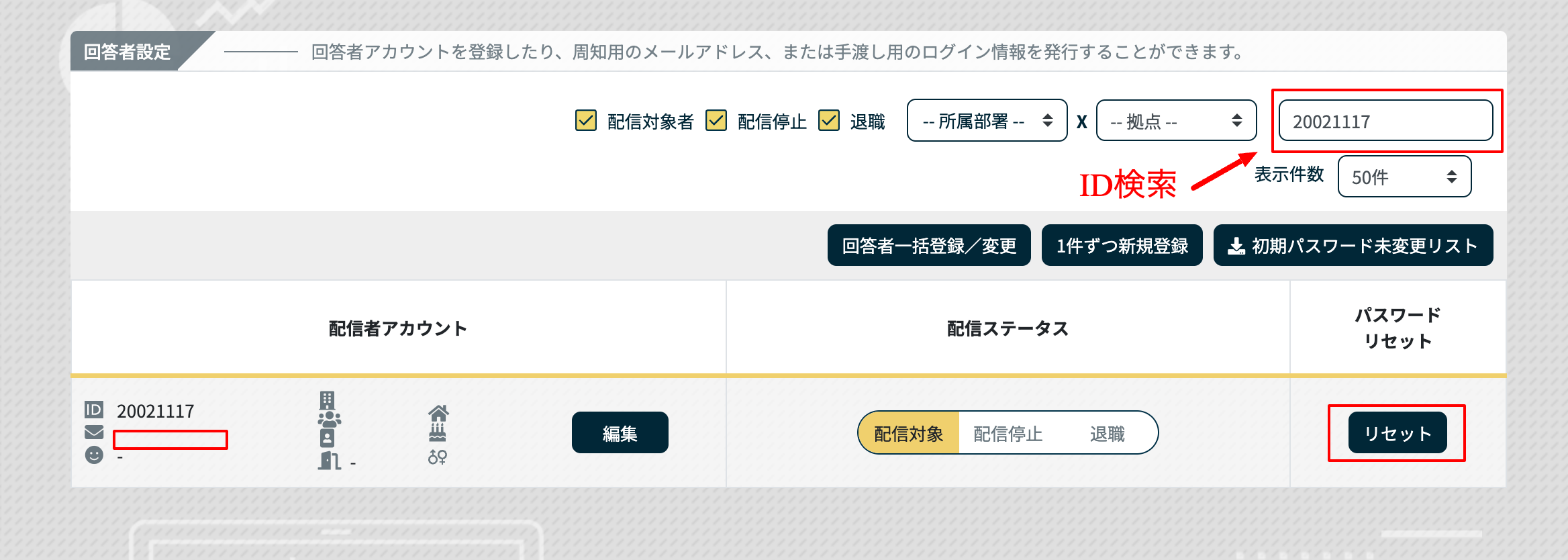Click the envelope email icon
Viewport: 1568px width, 560px height.
[x=94, y=432]
